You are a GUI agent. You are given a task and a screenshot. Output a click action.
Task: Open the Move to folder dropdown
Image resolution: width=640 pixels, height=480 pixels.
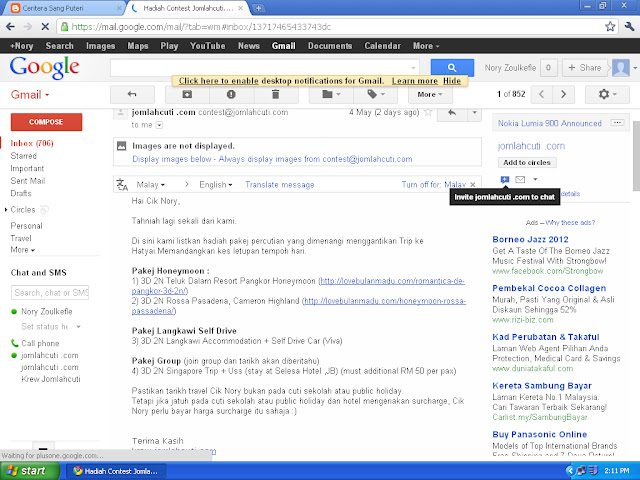tap(331, 95)
